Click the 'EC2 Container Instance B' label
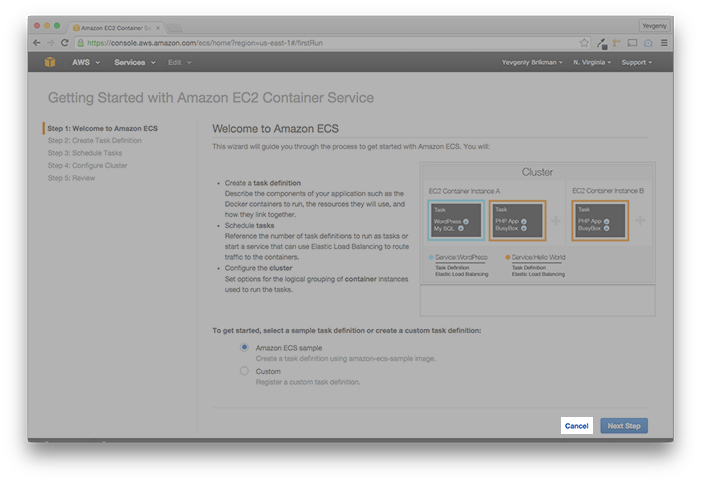The width and height of the screenshot is (701, 482). pos(608,191)
